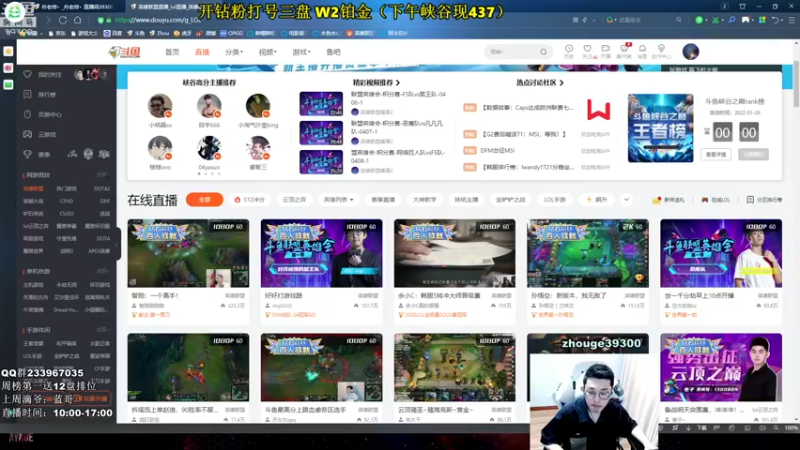Click the Douyu site logo

[124, 52]
